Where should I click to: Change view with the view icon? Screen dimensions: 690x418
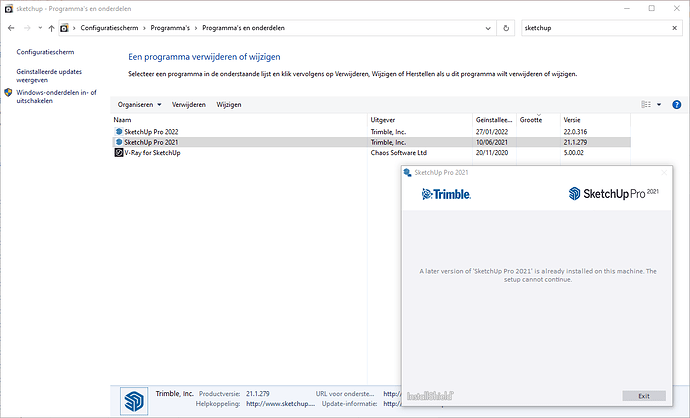click(x=646, y=104)
